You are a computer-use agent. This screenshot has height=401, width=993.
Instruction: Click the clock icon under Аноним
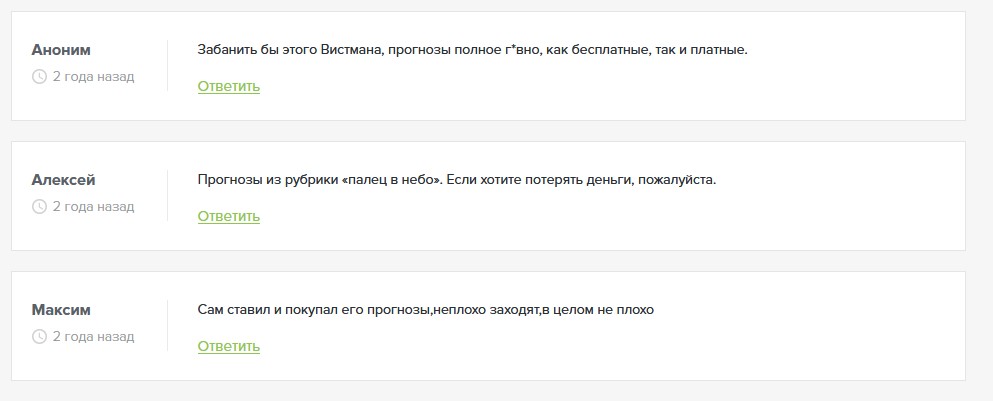[x=39, y=77]
